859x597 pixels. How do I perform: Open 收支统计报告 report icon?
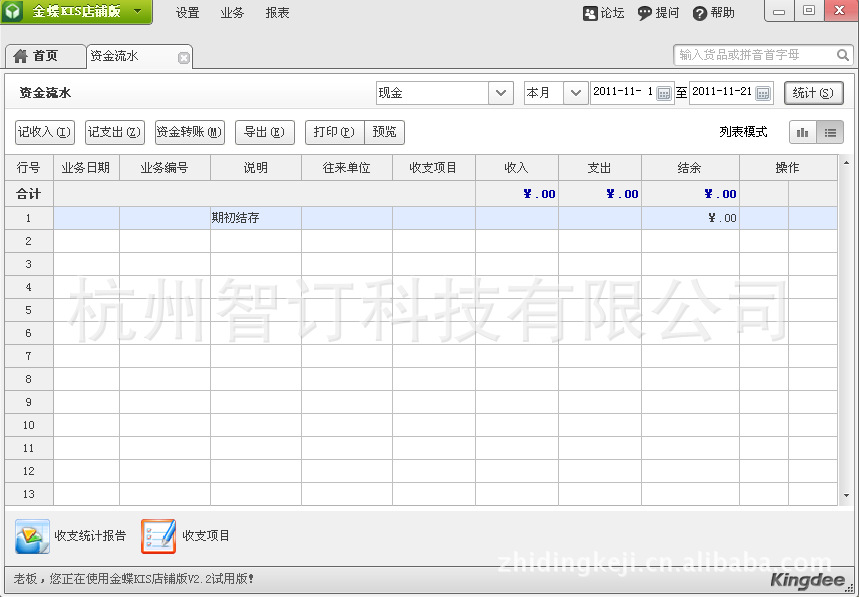click(x=32, y=537)
